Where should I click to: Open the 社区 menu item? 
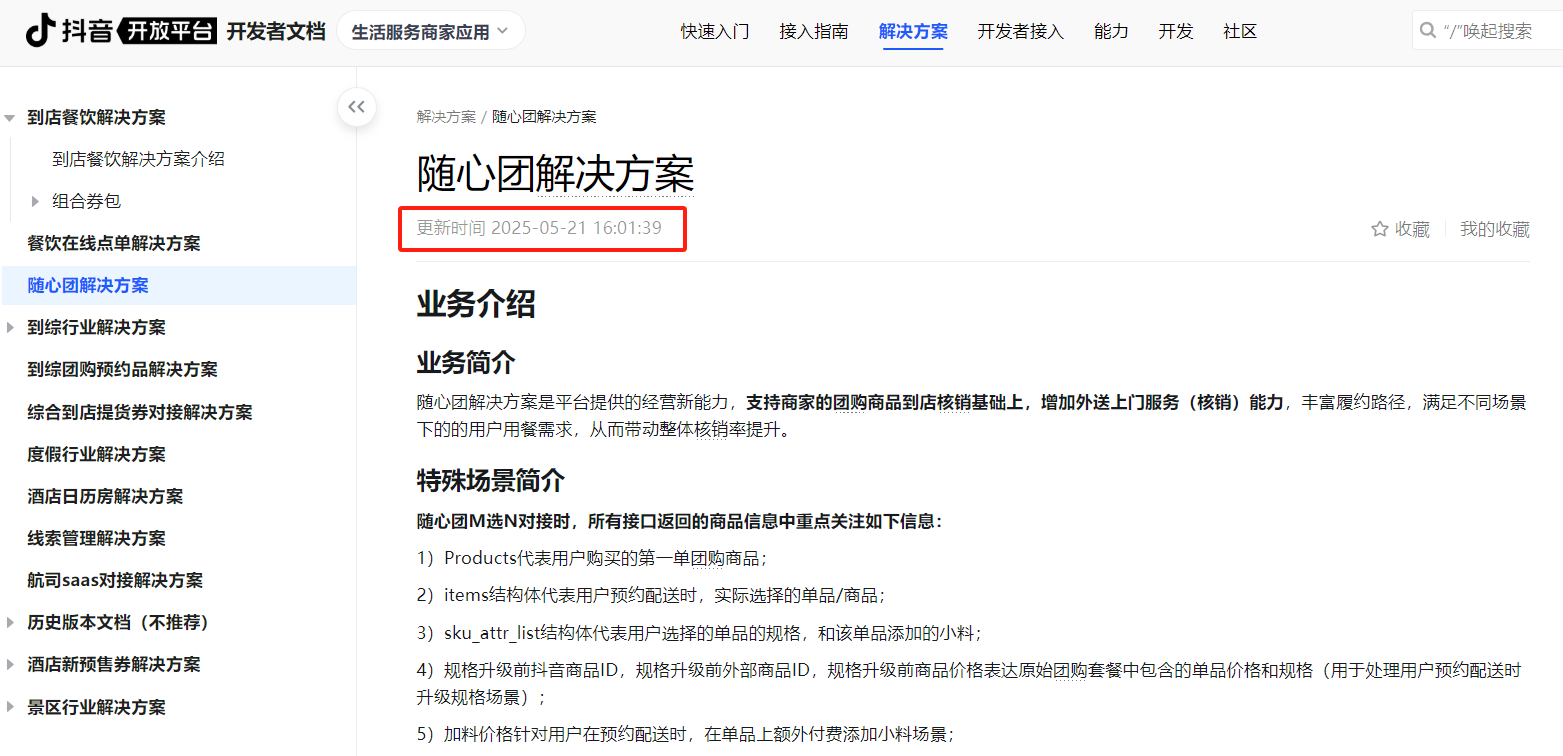pos(1240,31)
